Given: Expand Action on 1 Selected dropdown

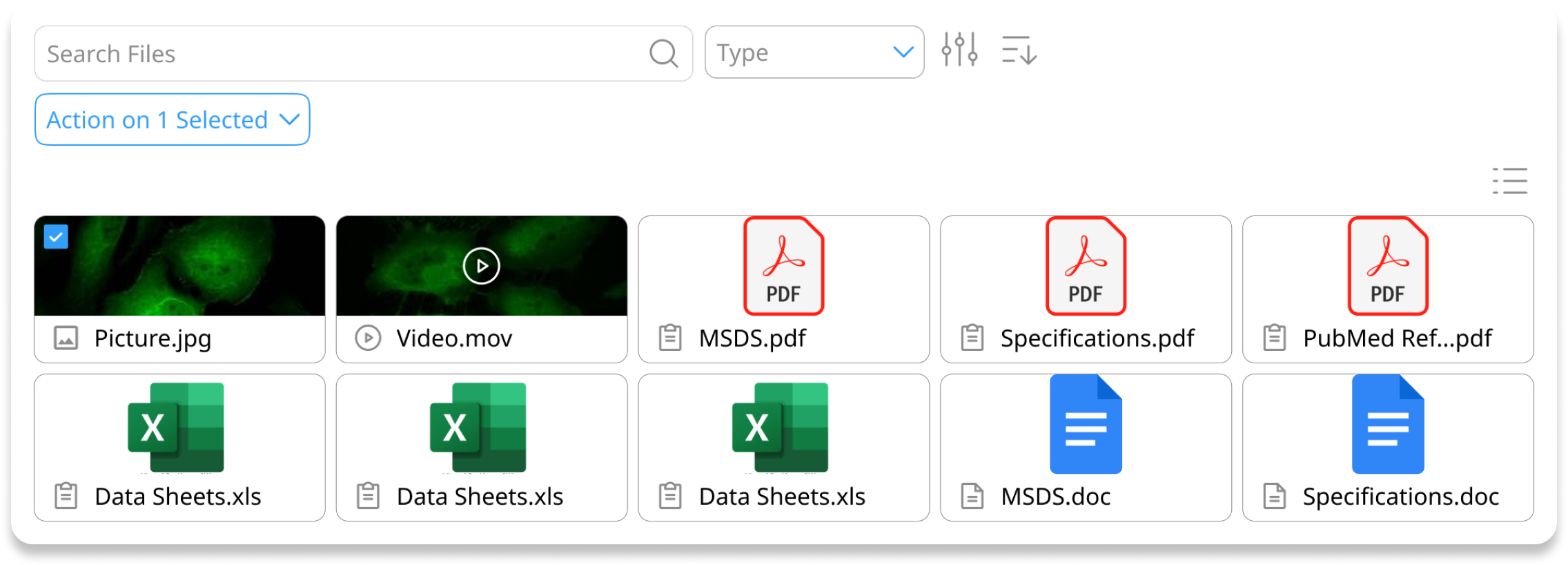Looking at the screenshot, I should (x=173, y=119).
